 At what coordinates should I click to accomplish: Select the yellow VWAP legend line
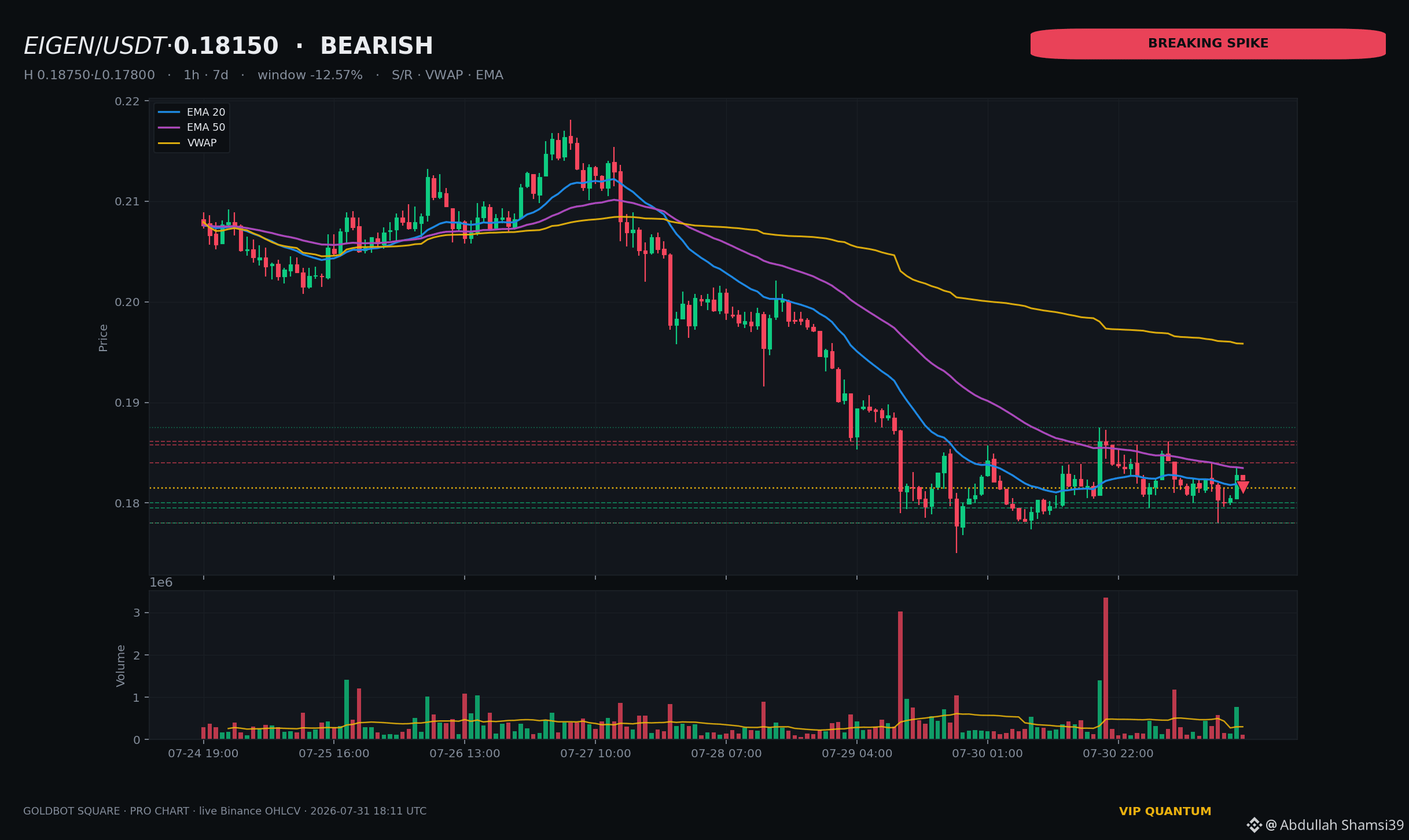point(169,143)
